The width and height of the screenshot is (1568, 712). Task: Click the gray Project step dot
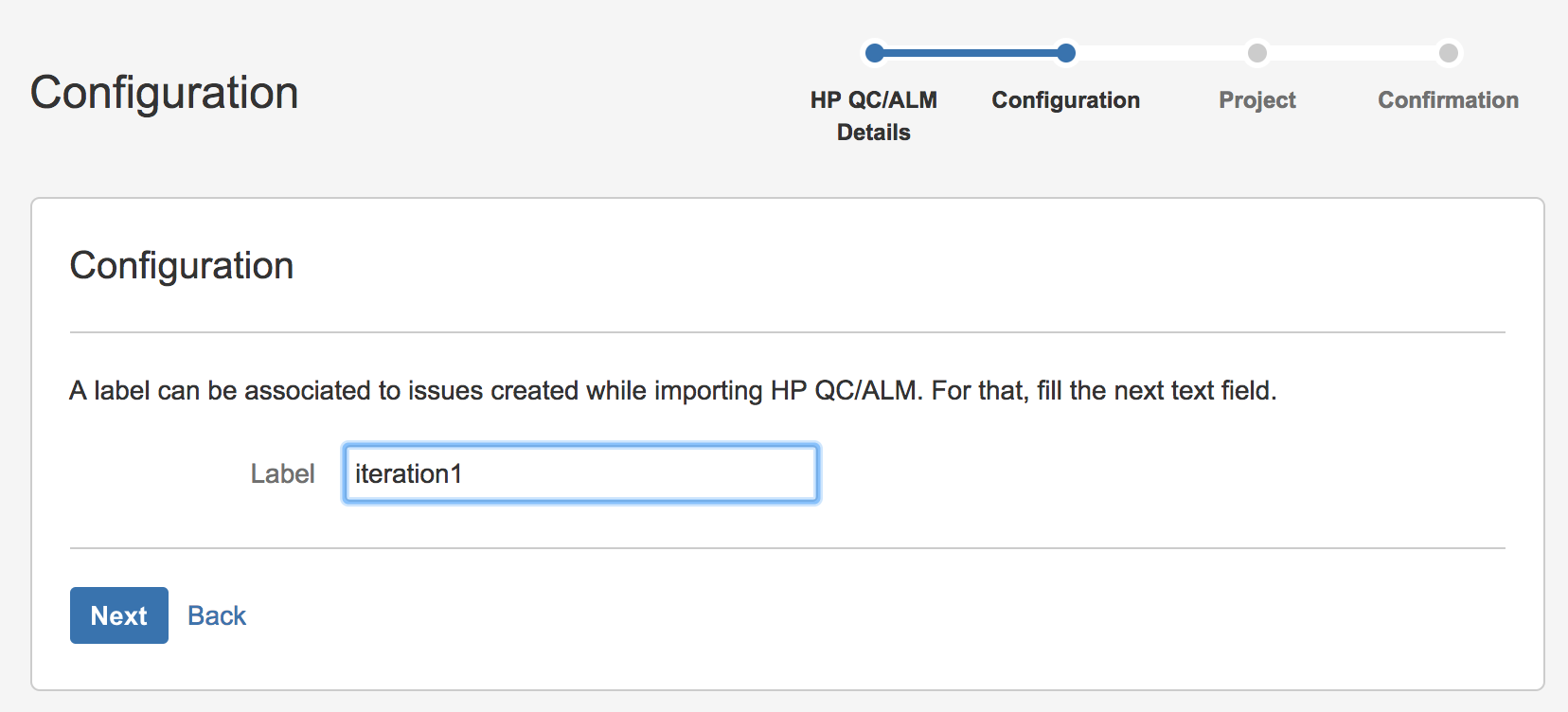(x=1257, y=53)
